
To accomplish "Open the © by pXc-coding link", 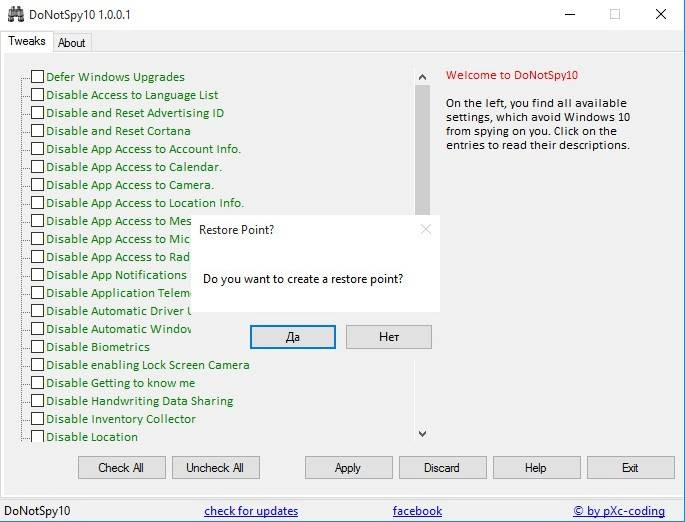I will point(619,511).
